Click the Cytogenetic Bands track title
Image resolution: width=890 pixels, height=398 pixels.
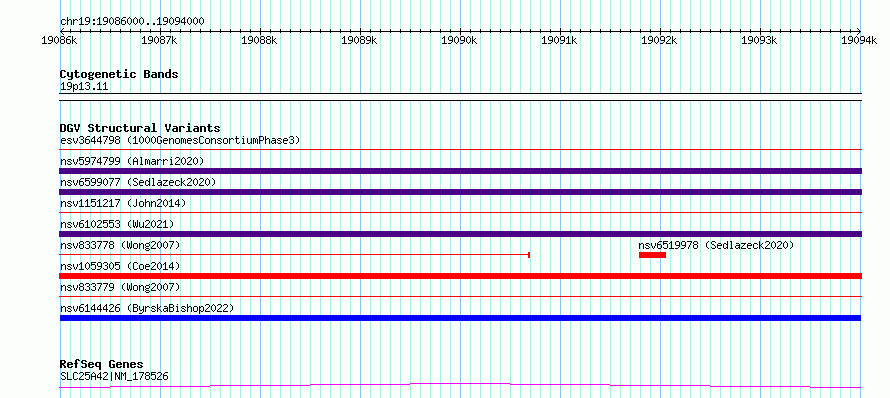pyautogui.click(x=119, y=74)
